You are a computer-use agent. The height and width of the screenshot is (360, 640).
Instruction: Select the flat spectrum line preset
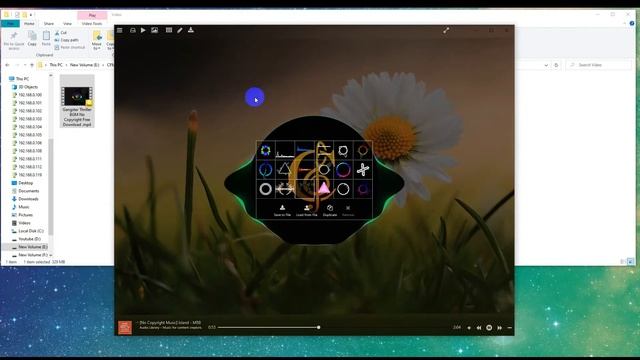285,151
